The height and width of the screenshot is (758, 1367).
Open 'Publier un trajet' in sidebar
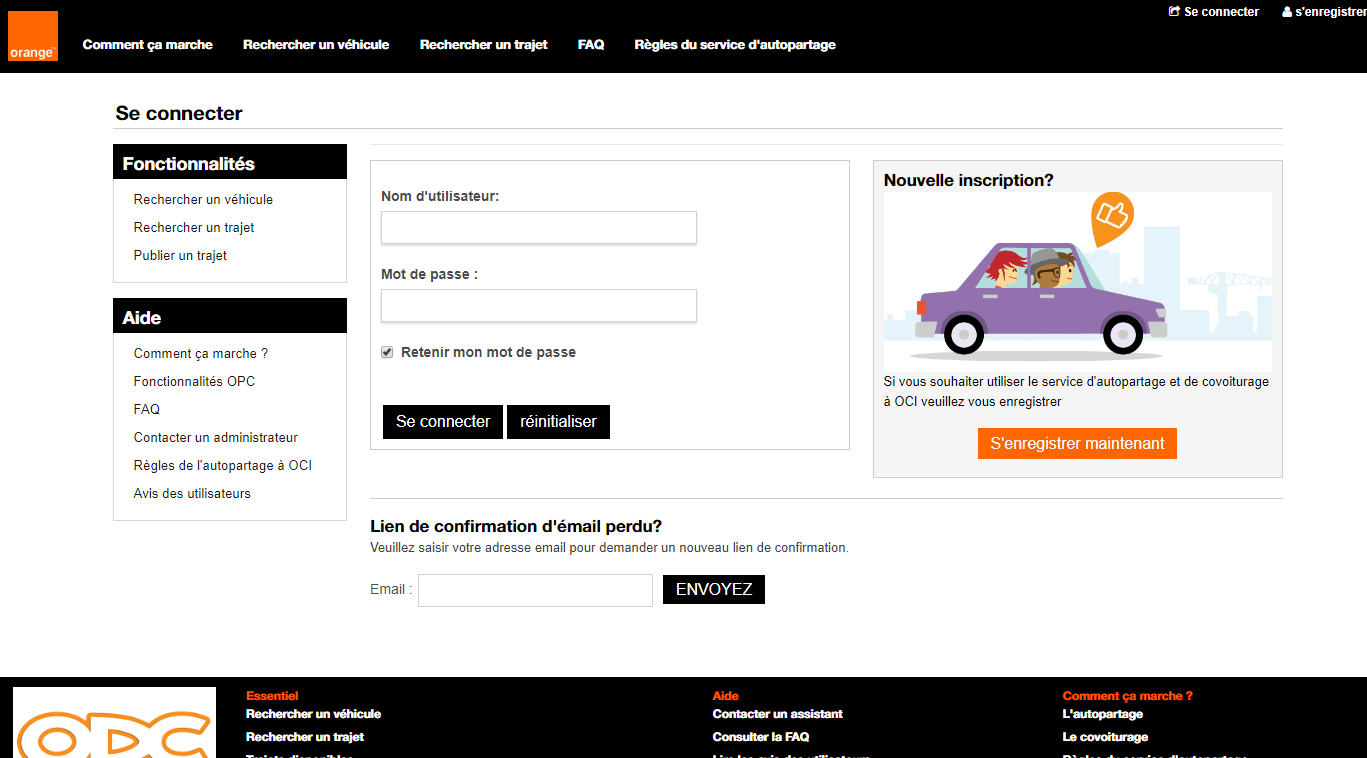tap(180, 256)
